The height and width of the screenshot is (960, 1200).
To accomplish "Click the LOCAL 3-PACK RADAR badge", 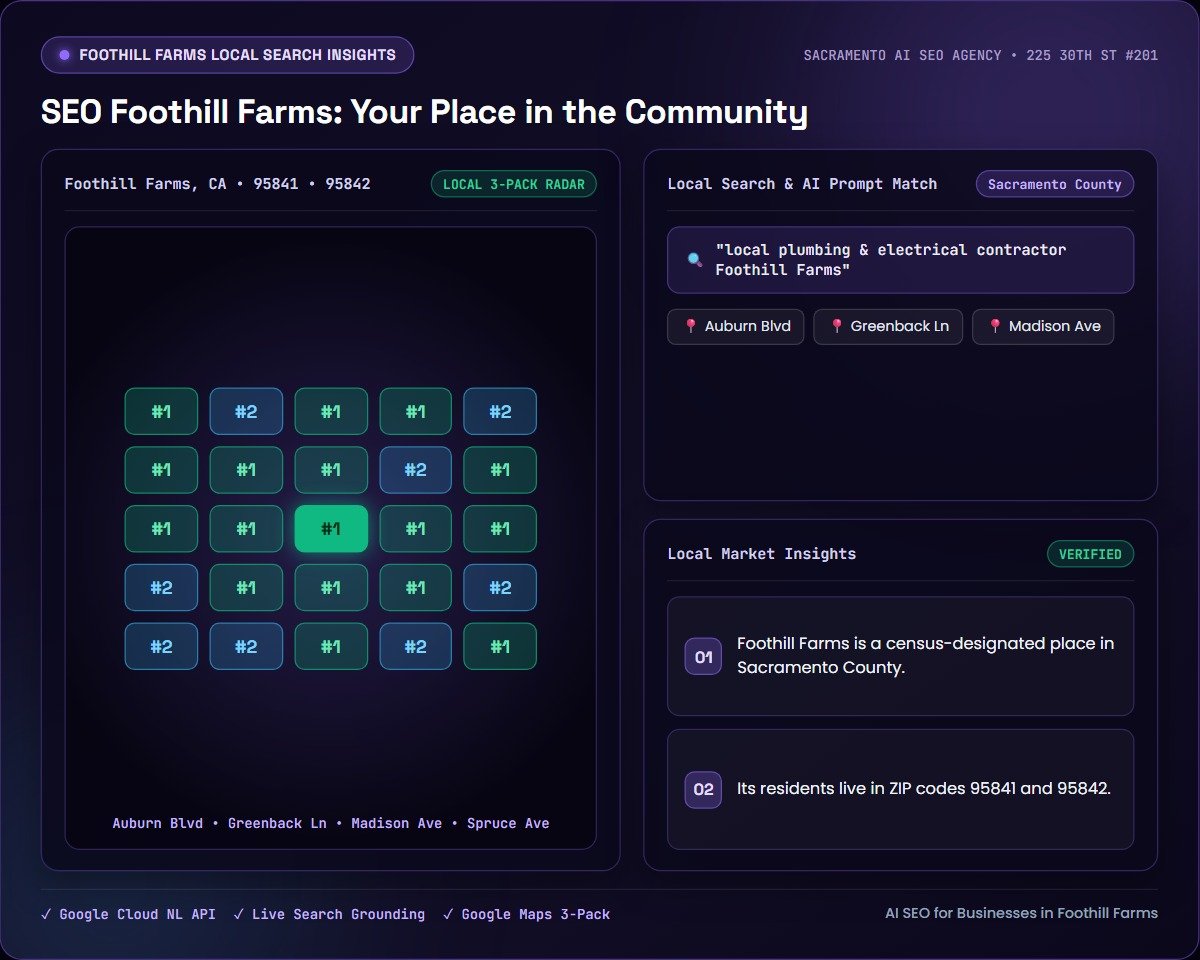I will [x=514, y=184].
